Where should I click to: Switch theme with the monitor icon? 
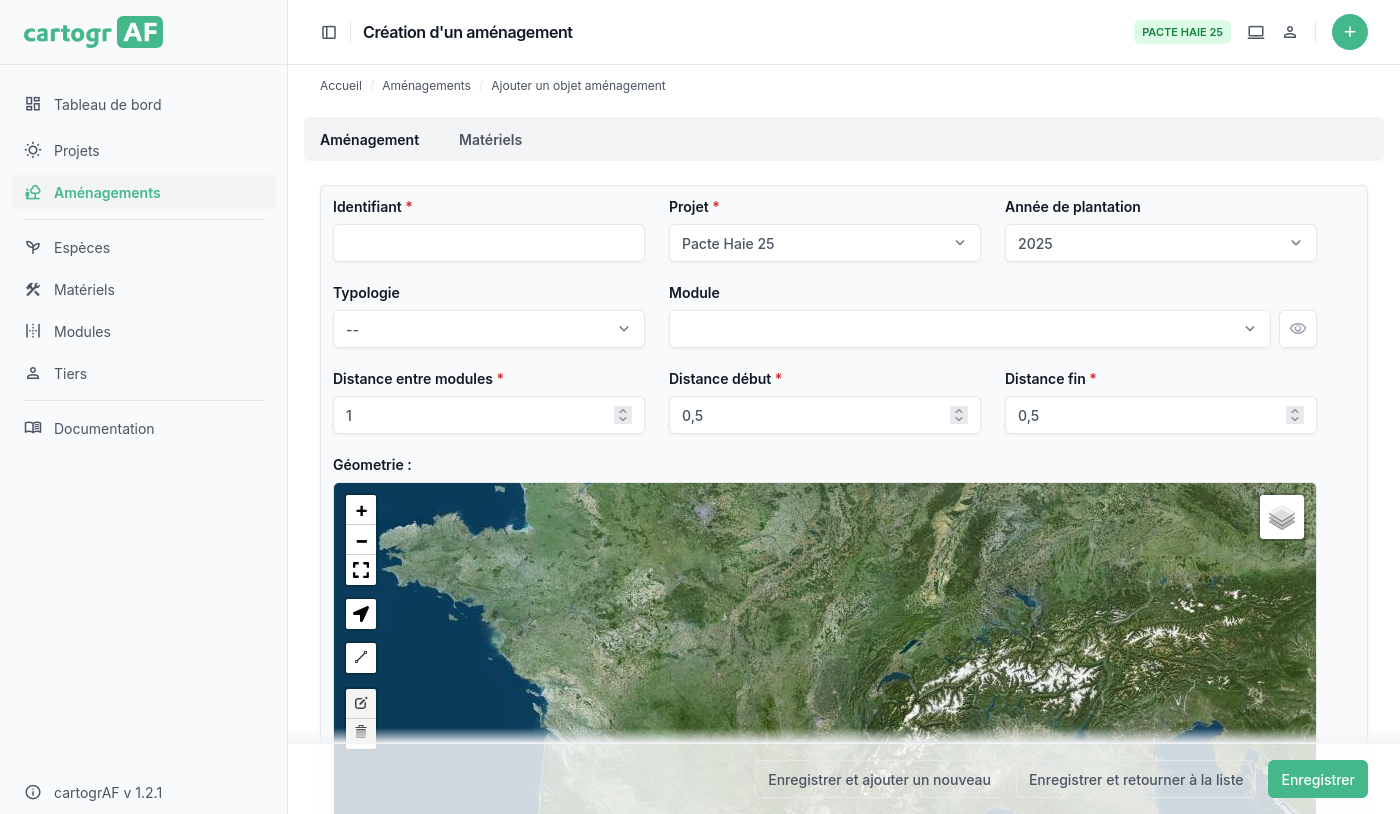point(1256,32)
